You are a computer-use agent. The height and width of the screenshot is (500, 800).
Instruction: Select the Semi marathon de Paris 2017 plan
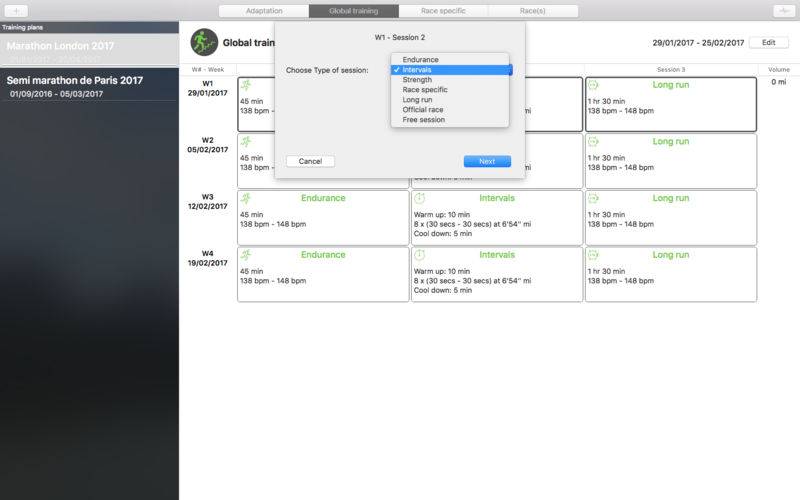click(x=89, y=86)
